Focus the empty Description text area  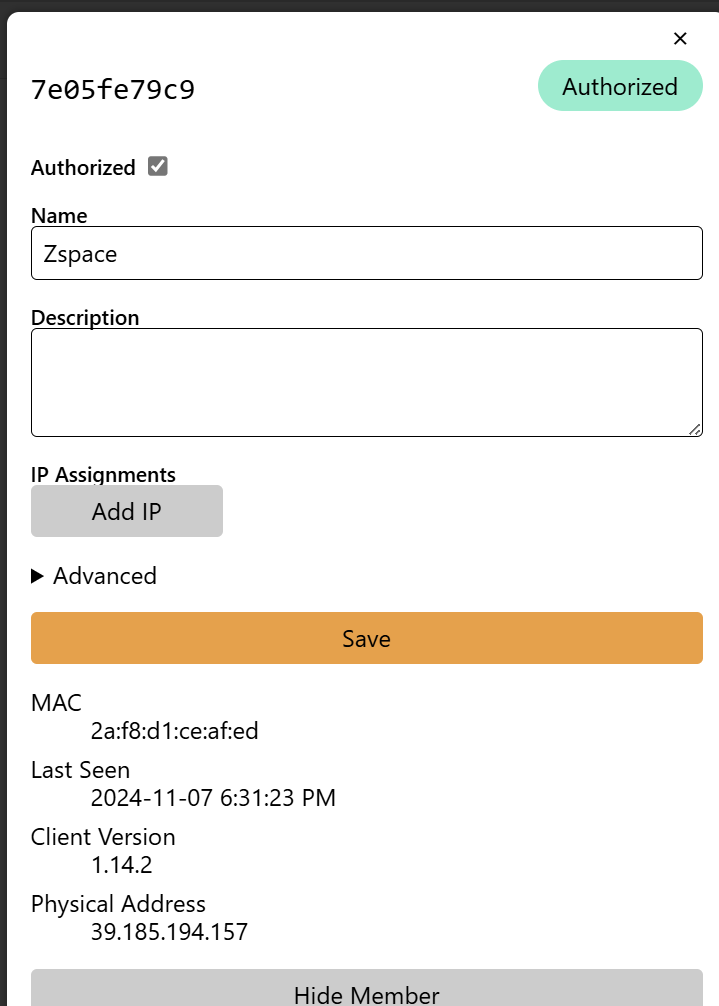[366, 382]
